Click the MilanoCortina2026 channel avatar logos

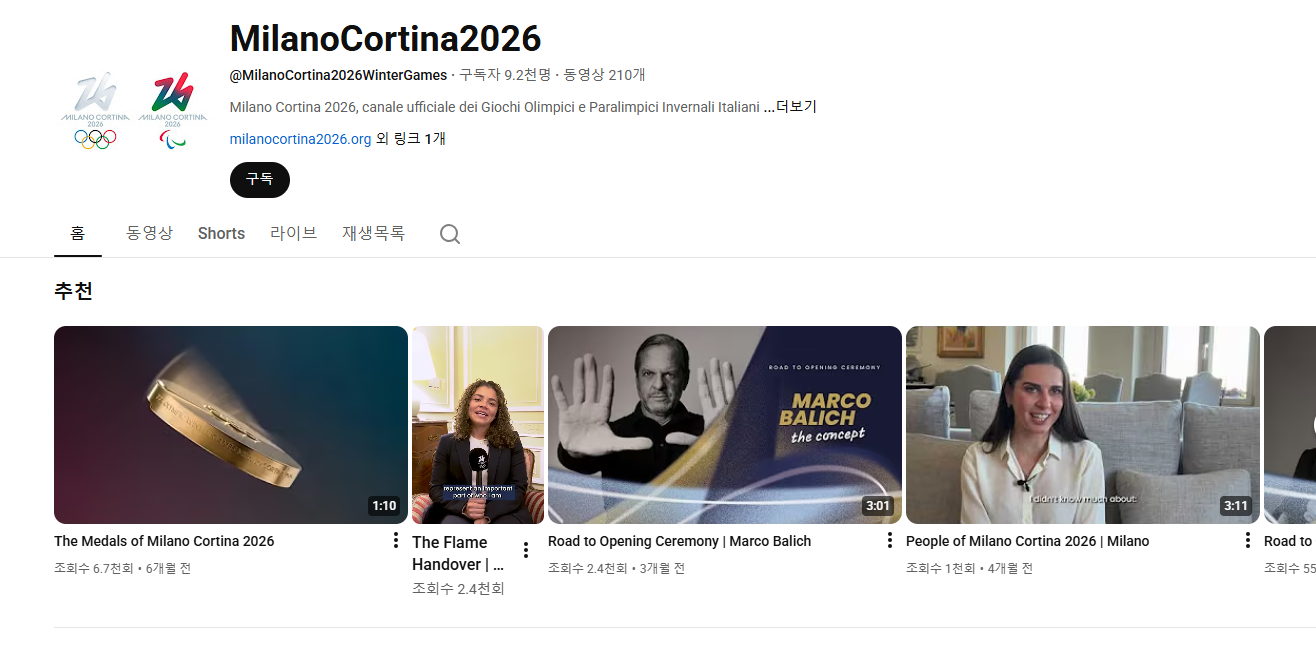click(135, 112)
